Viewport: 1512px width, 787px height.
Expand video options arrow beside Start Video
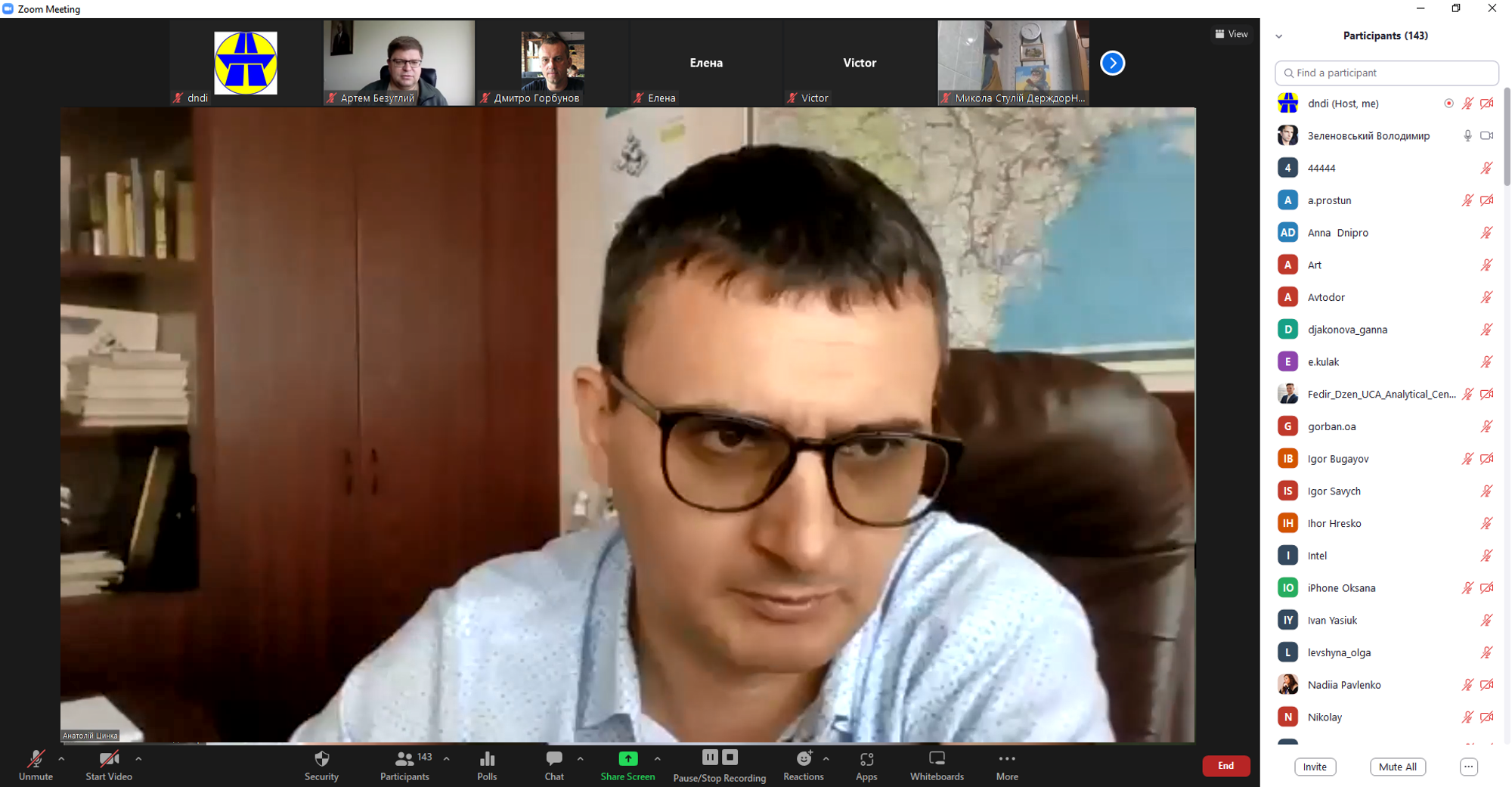click(x=138, y=758)
